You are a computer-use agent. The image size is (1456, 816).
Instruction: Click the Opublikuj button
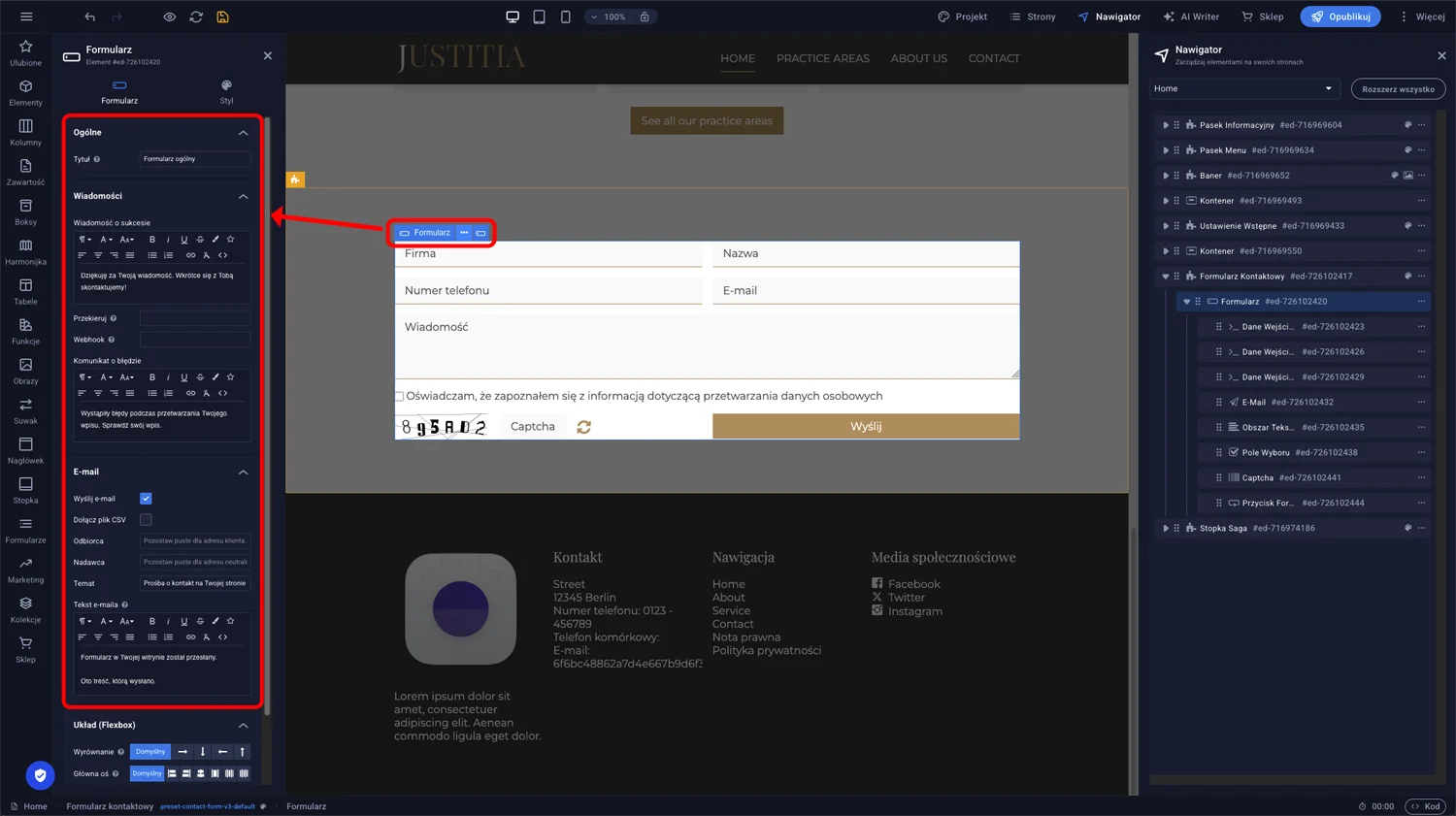(1340, 16)
